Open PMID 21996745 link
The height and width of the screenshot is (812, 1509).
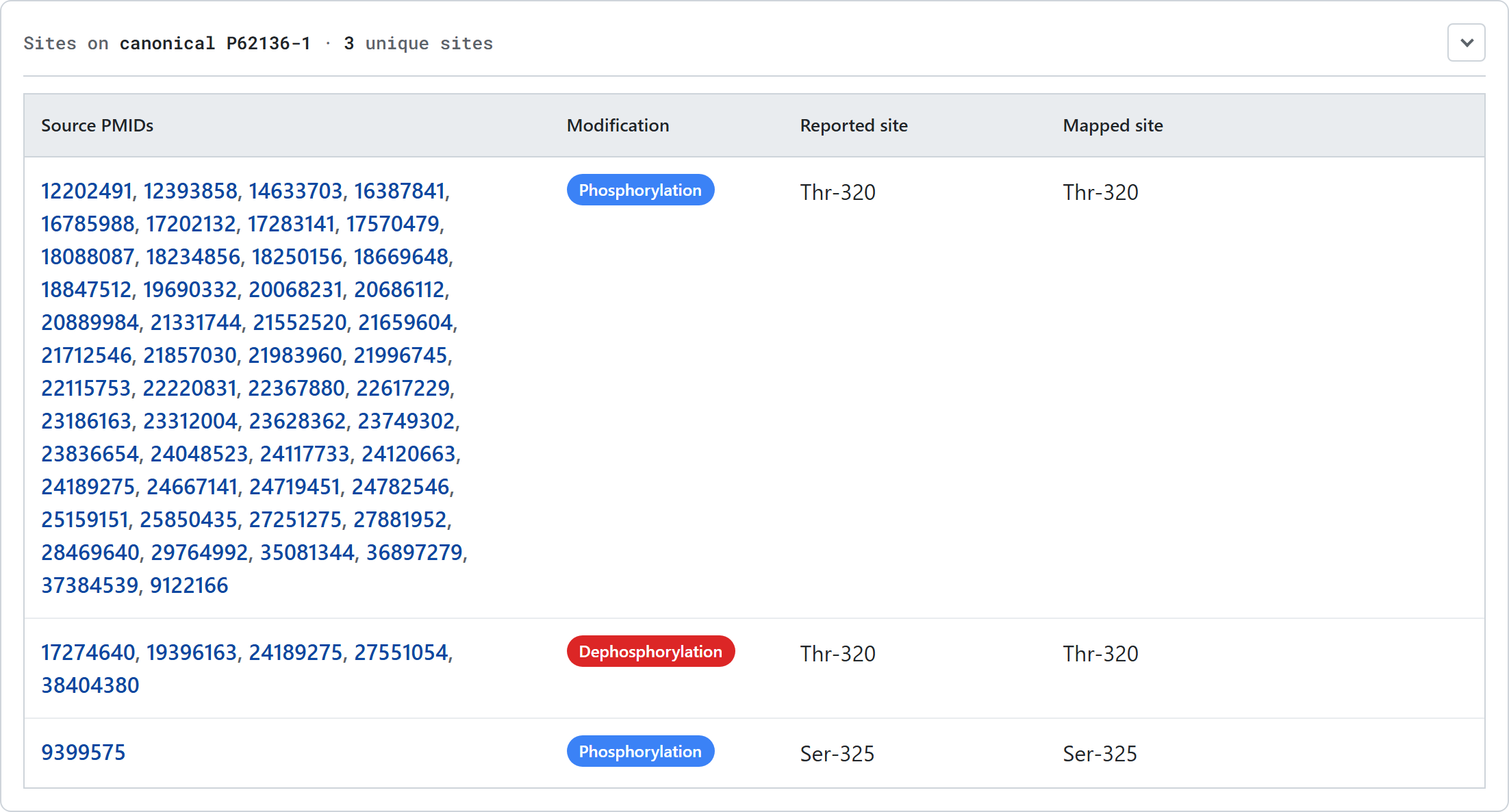401,355
